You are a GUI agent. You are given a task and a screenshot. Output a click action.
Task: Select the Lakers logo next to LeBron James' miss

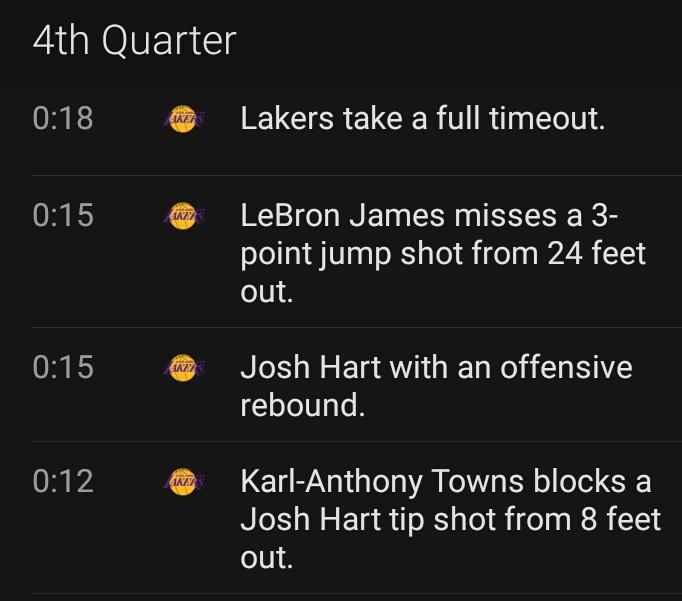tap(183, 216)
